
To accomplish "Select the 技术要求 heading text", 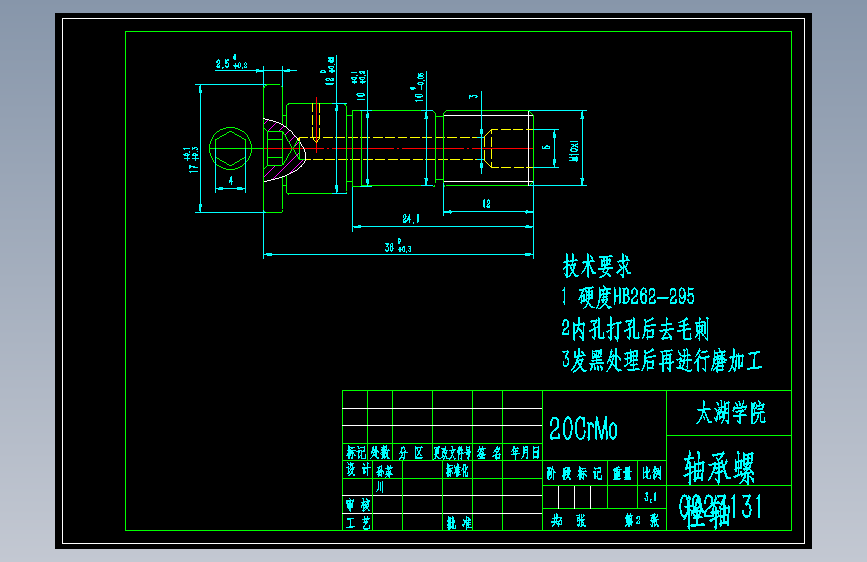I will pos(597,267).
